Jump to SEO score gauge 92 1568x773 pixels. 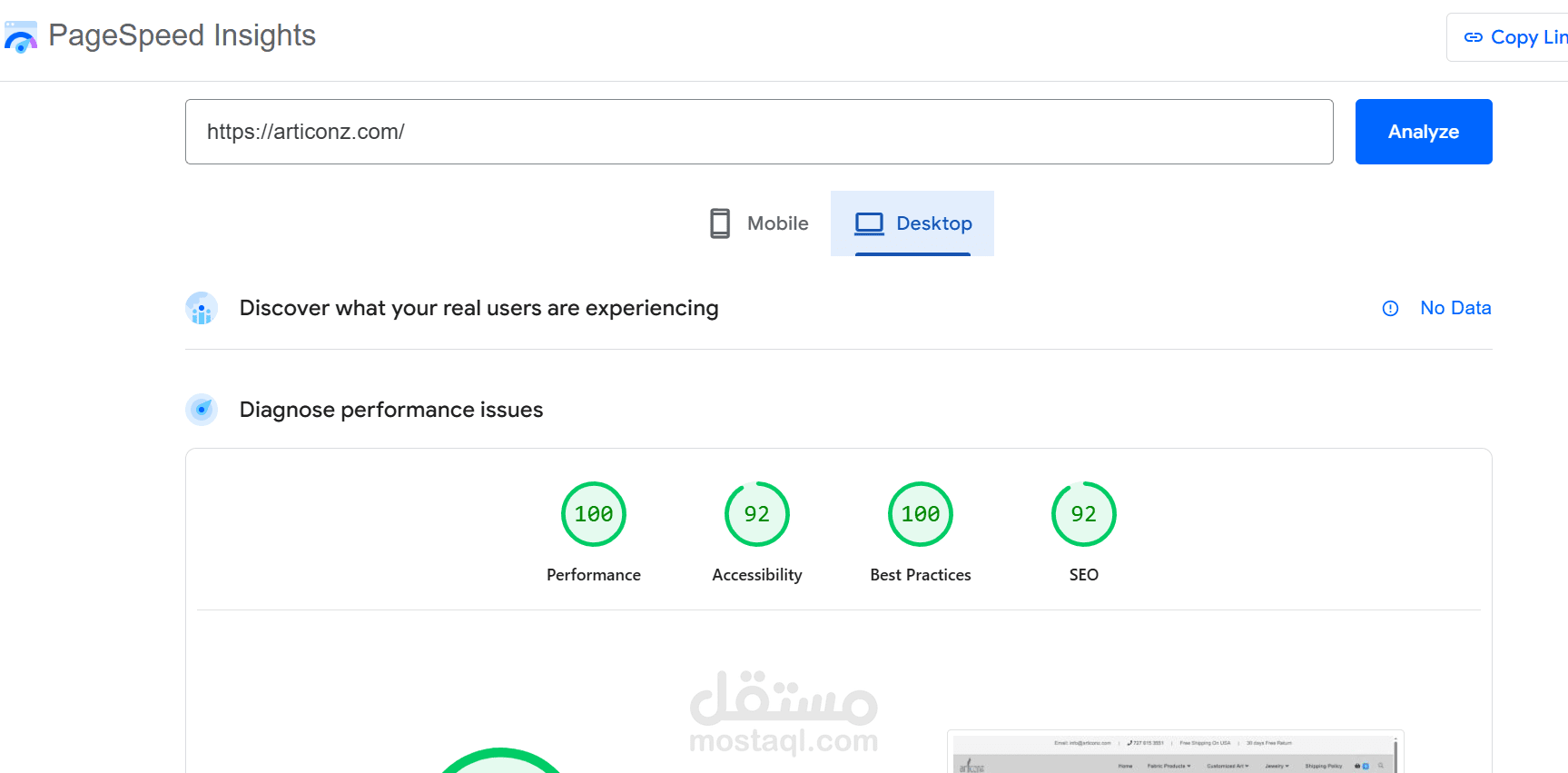click(1084, 514)
